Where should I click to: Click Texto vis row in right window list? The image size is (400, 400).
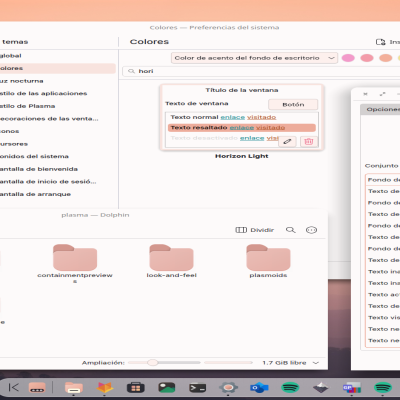[x=383, y=318]
